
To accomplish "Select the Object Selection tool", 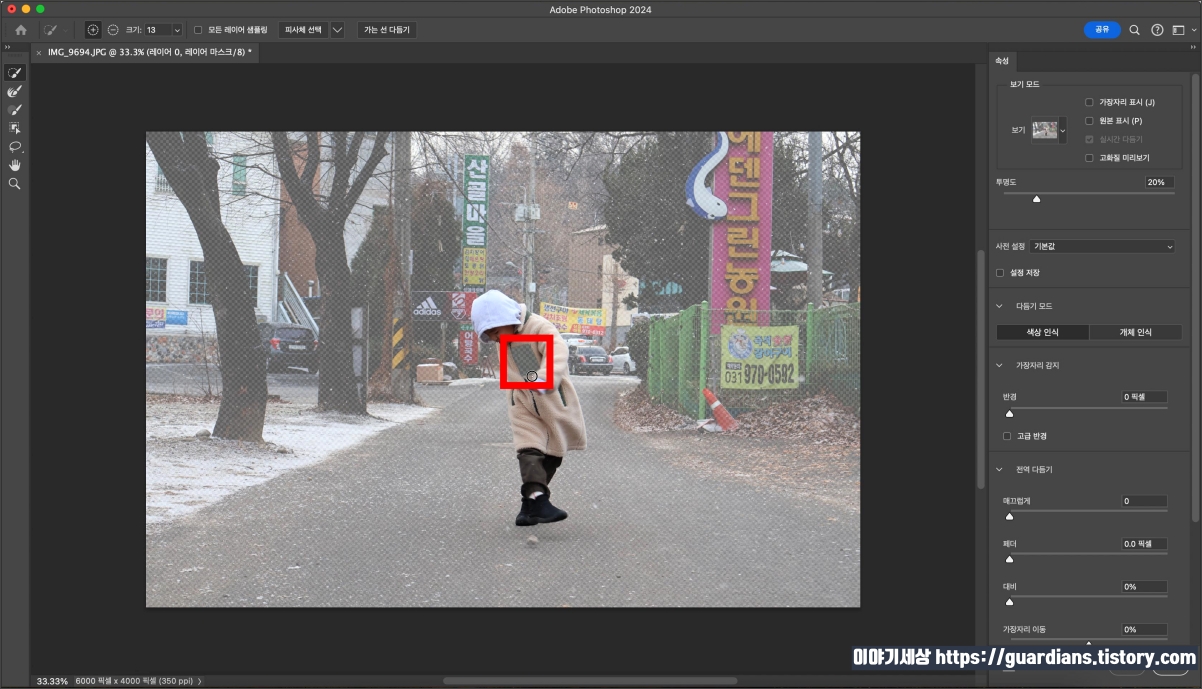I will [x=15, y=128].
